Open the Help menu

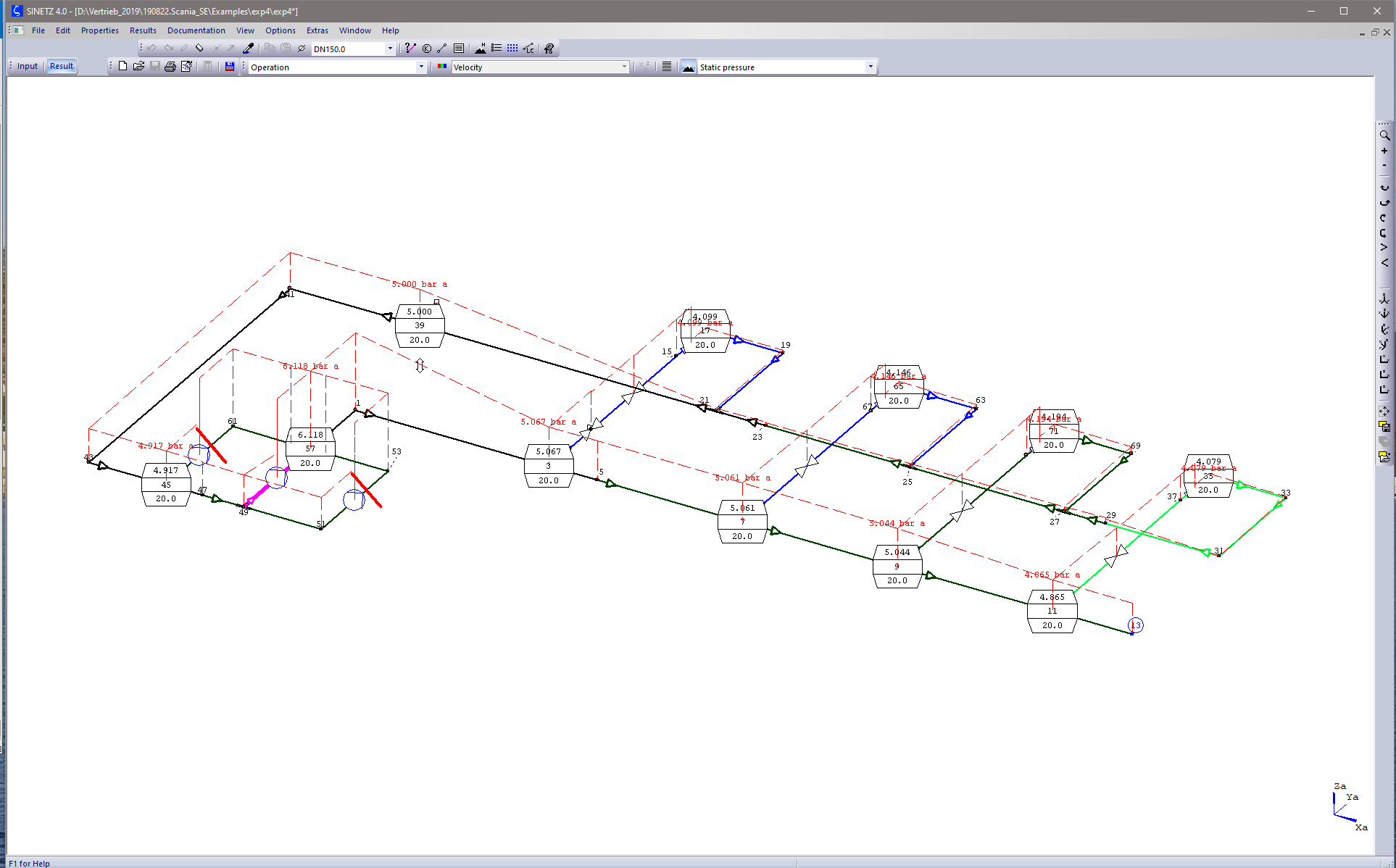tap(391, 30)
